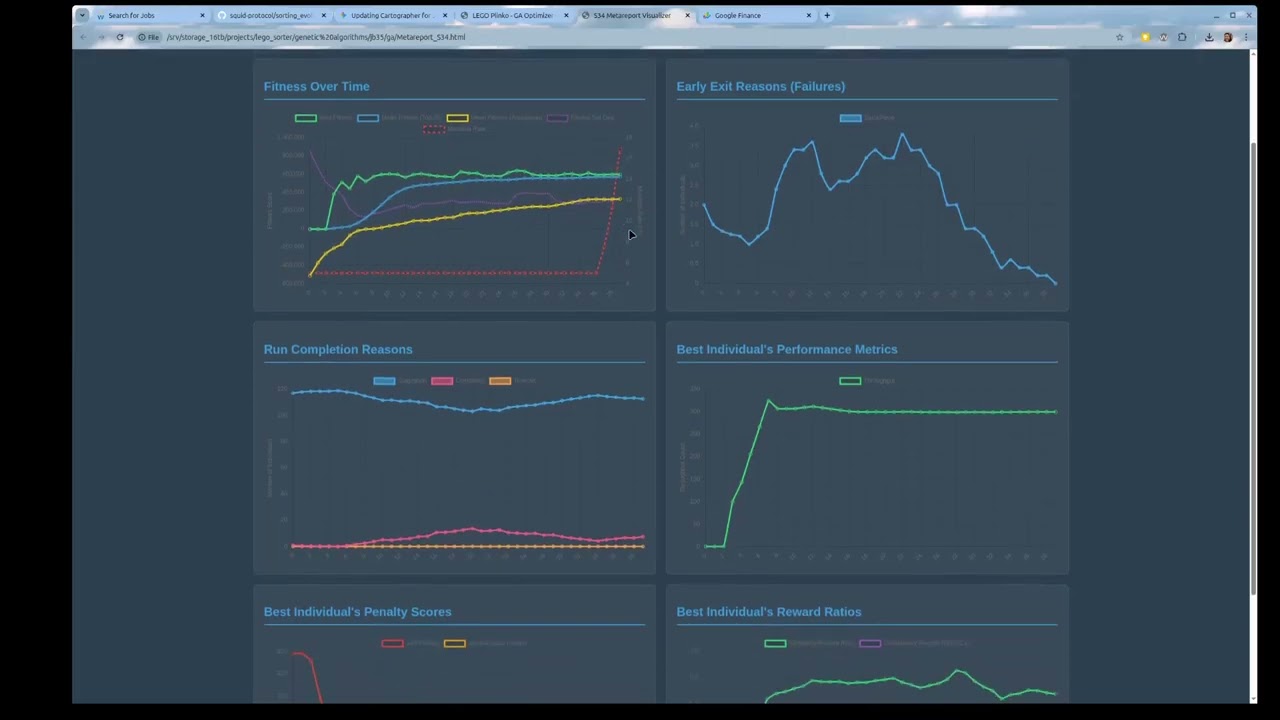The height and width of the screenshot is (720, 1280).
Task: Click the Best Individual's Performance Metrics heading
Action: pos(787,349)
